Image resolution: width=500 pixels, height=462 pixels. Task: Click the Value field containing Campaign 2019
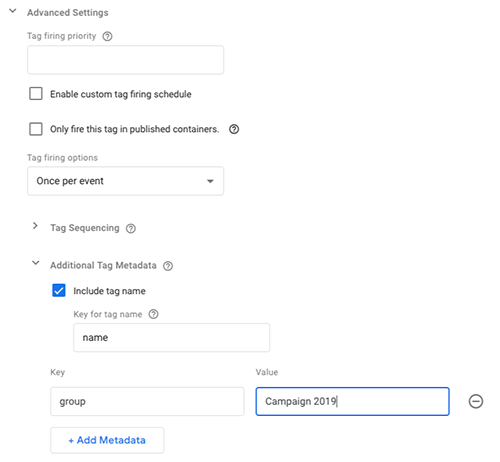point(352,401)
